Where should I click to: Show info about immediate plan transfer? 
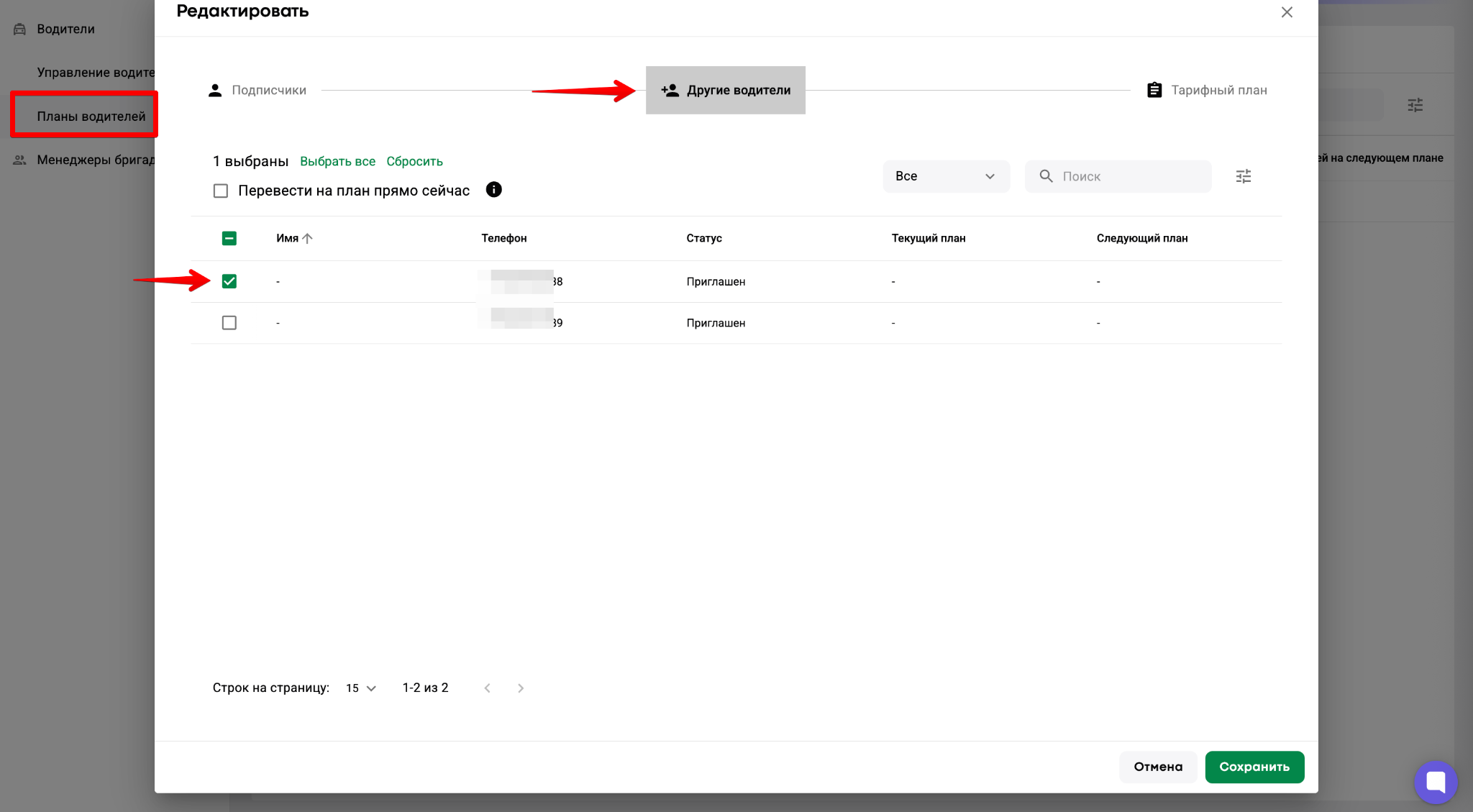tap(493, 190)
